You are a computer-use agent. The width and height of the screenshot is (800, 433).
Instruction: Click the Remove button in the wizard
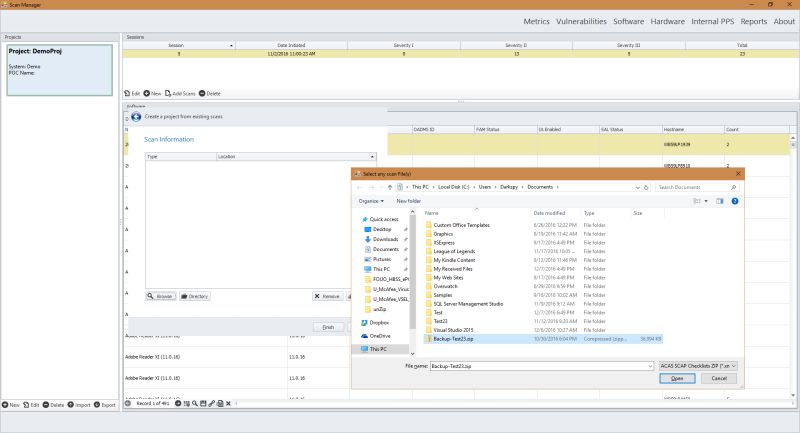[x=328, y=296]
